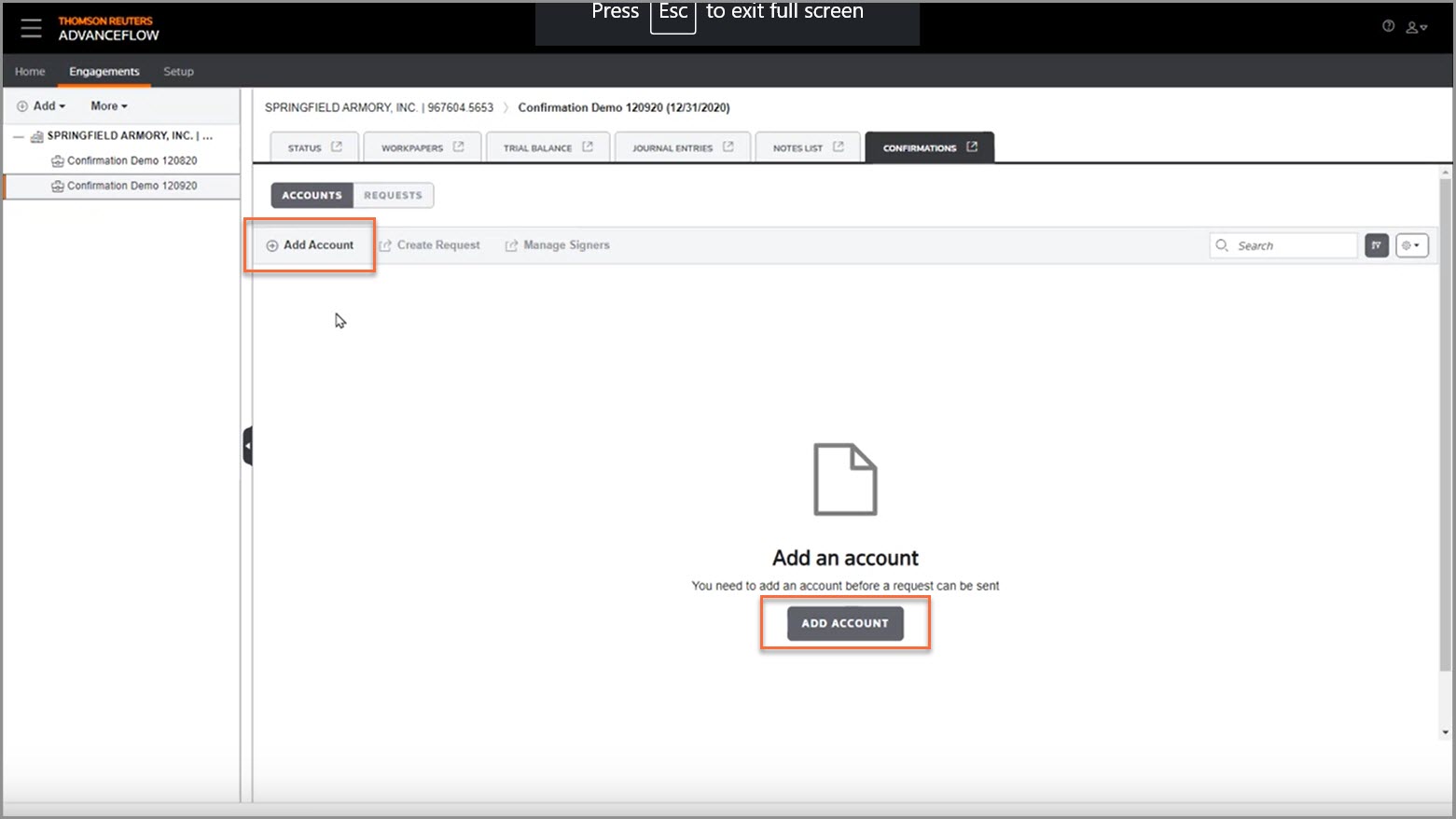Open the user account dropdown
Screen dimensions: 1456x819
1414,27
